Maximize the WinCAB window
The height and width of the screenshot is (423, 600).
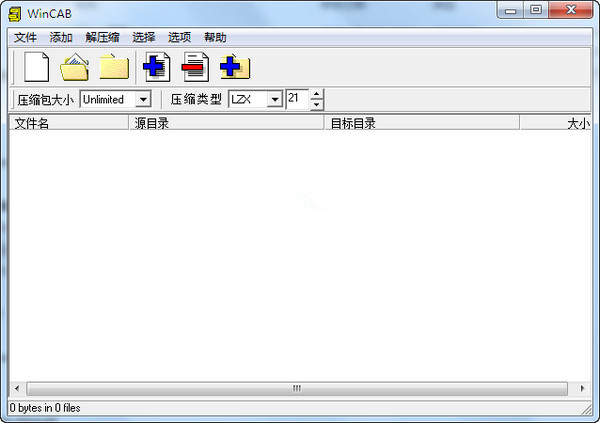(536, 10)
